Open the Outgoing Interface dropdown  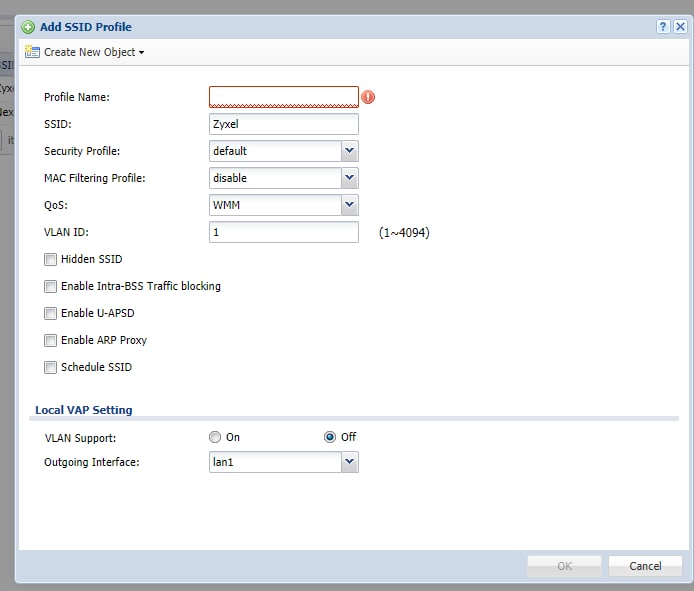point(350,462)
